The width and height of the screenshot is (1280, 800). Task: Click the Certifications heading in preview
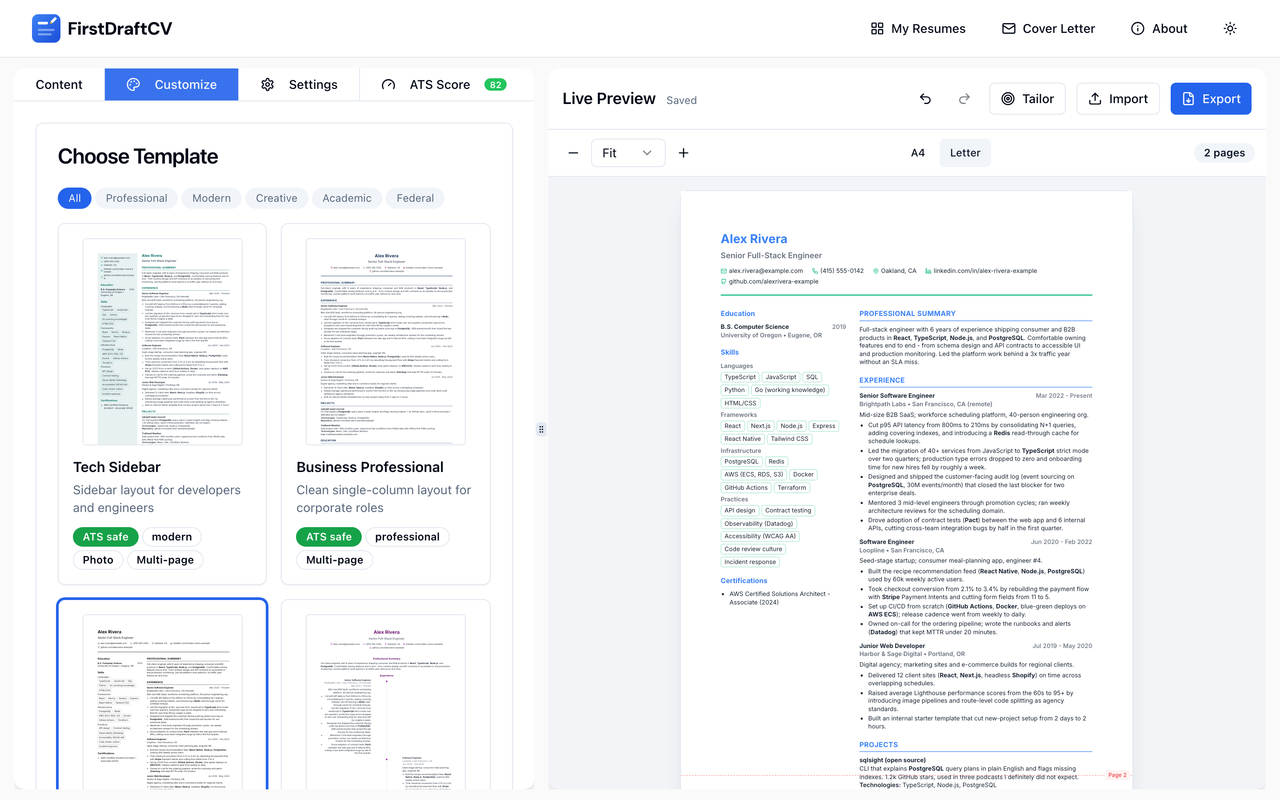(742, 580)
